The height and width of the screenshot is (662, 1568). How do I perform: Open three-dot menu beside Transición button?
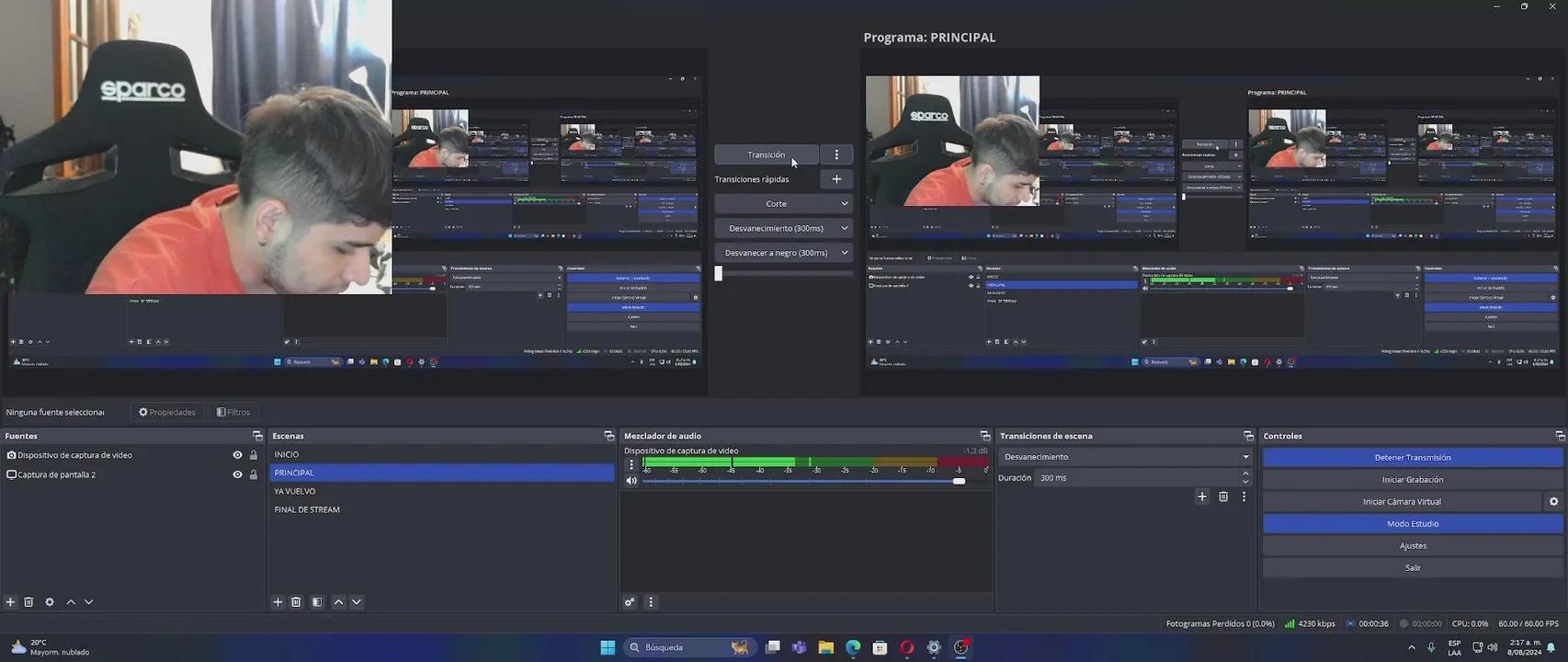[x=836, y=154]
